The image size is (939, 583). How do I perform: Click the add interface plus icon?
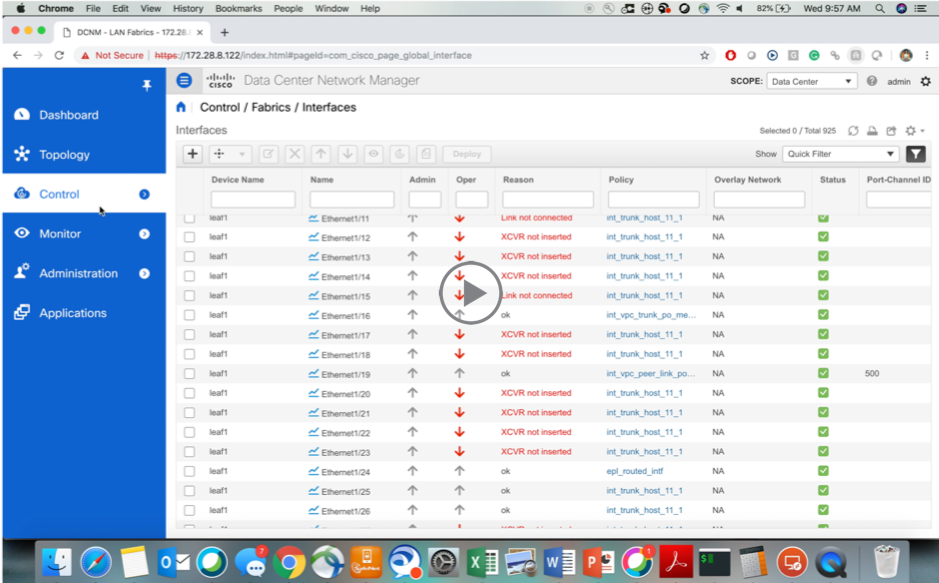193,154
